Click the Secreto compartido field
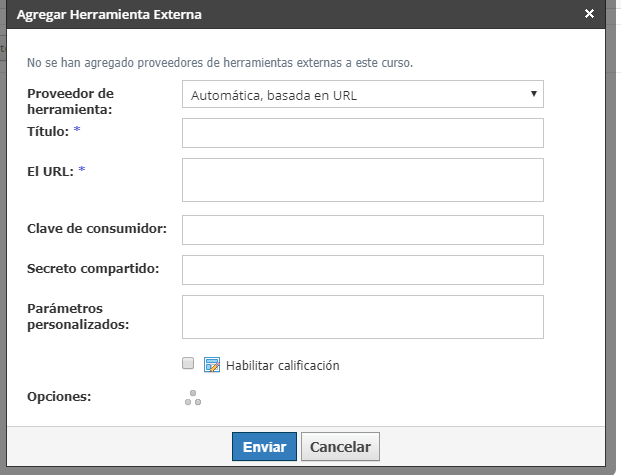 click(x=363, y=270)
